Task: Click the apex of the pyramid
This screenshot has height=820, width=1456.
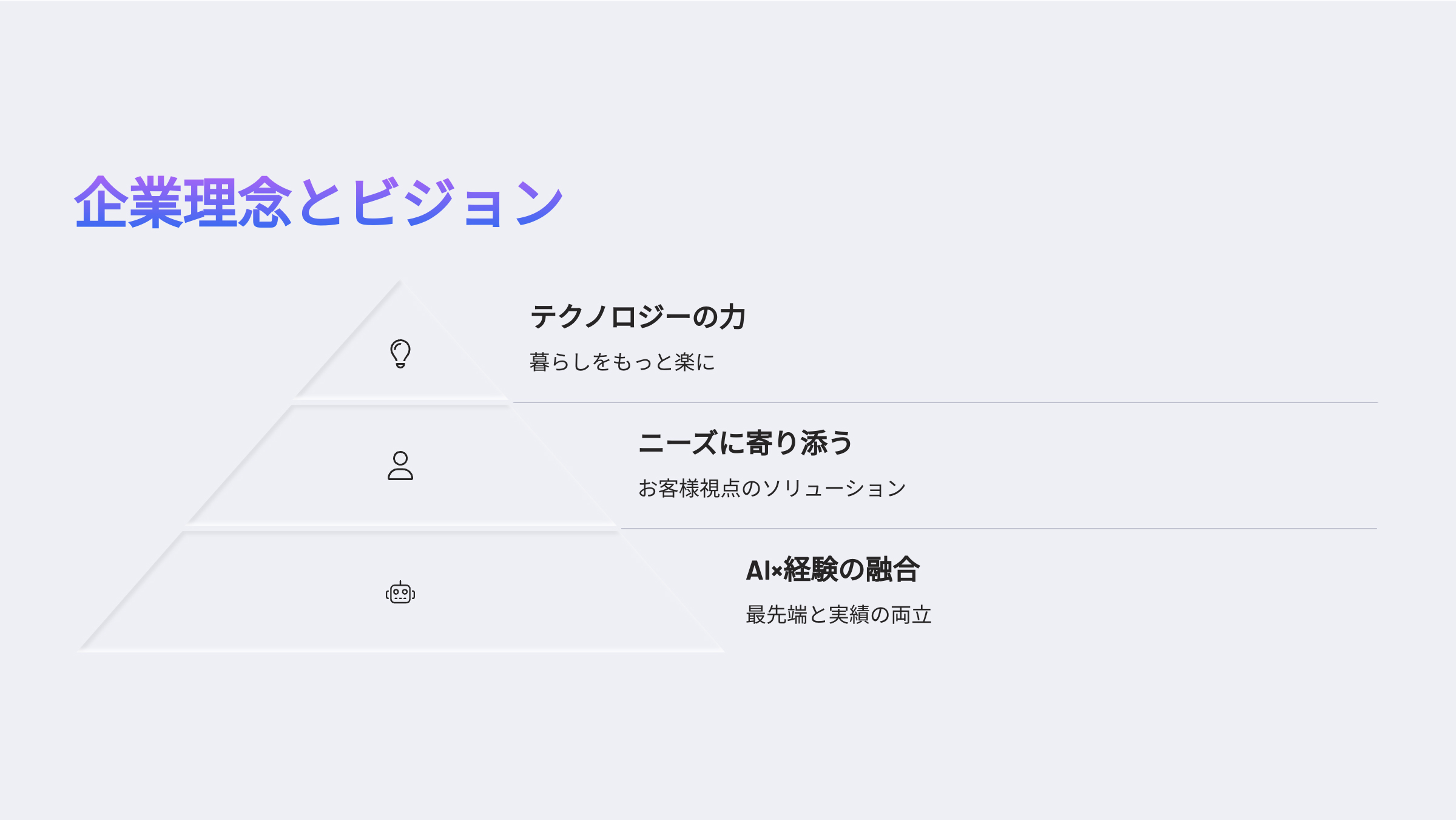Action: coord(400,282)
